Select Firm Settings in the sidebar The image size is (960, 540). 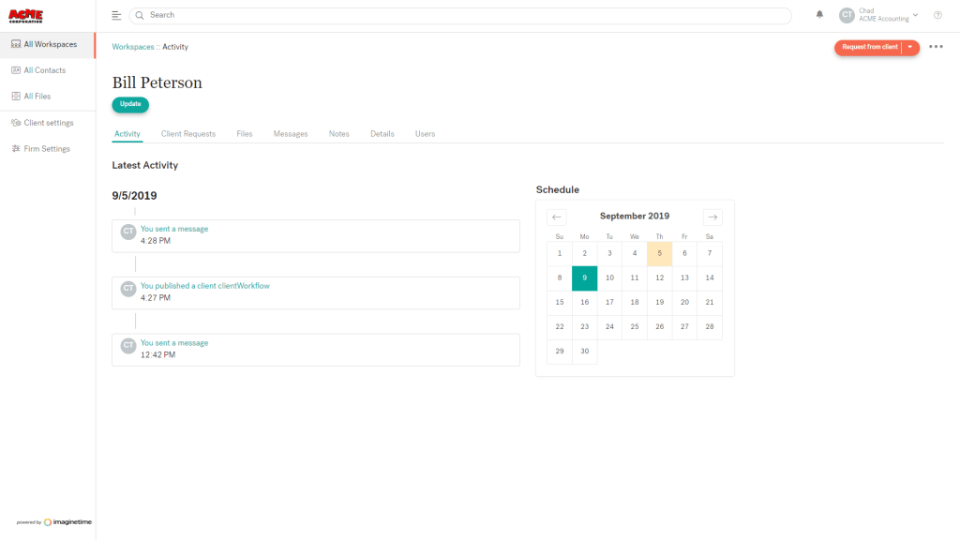tap(48, 149)
